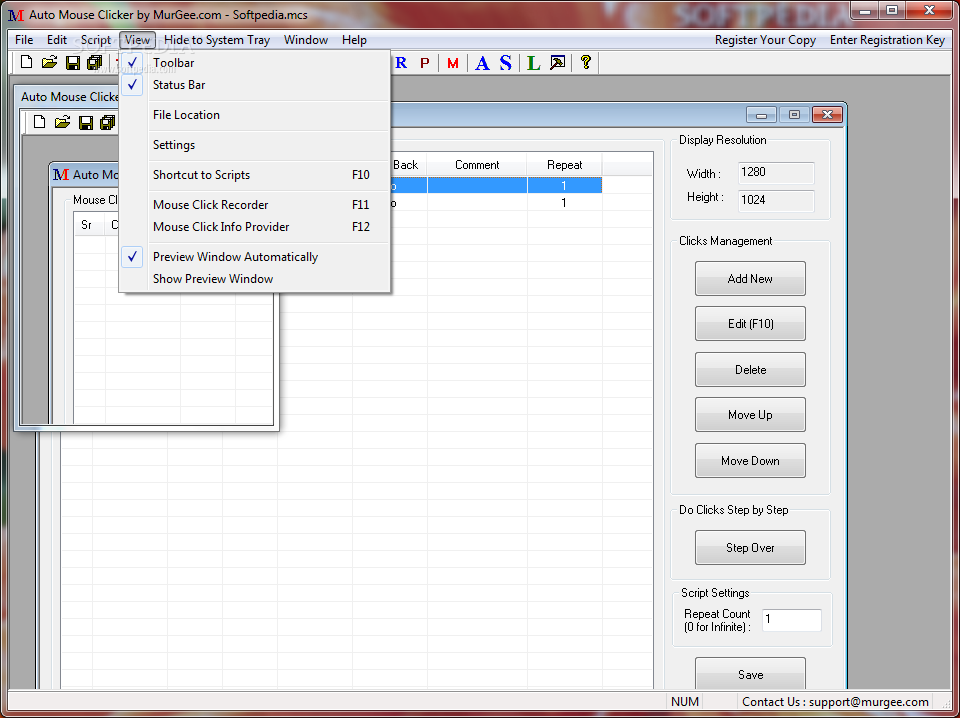Click Enter Registration Key in menu bar

[887, 40]
